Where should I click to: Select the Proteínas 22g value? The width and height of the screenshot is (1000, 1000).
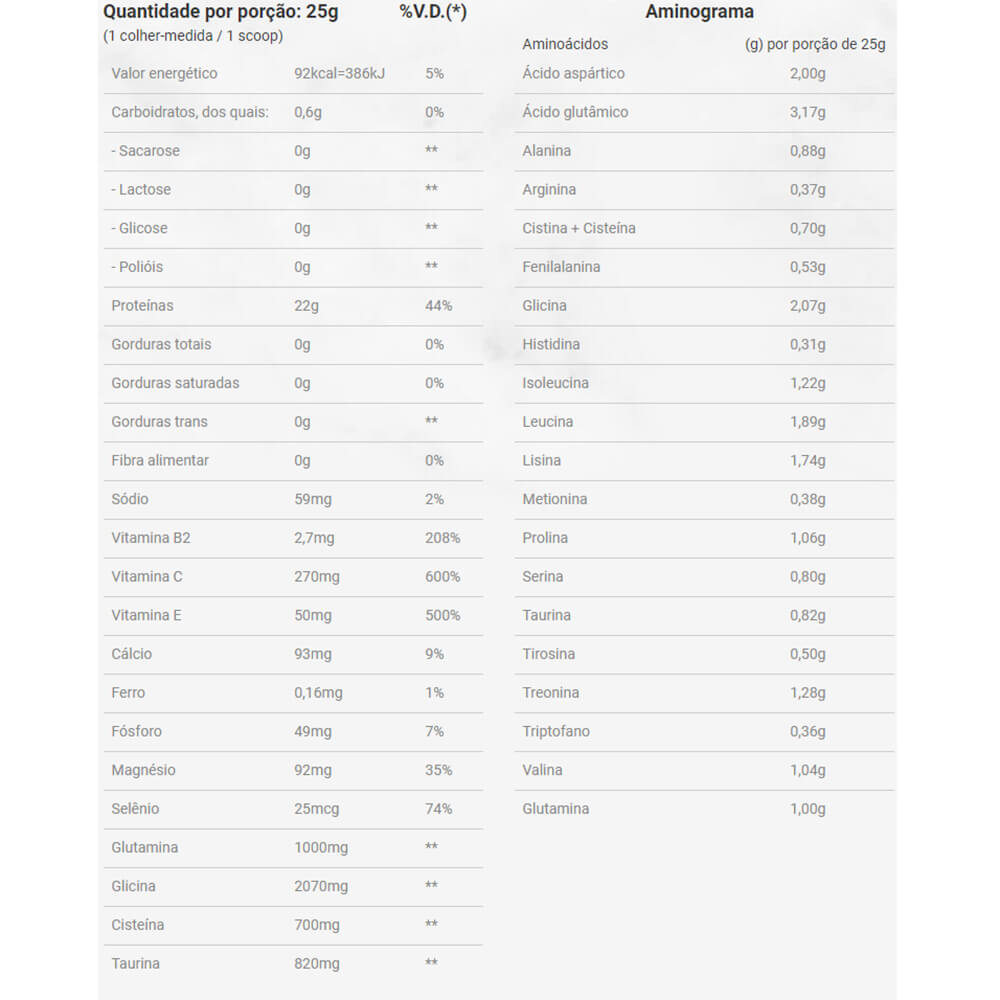306,305
